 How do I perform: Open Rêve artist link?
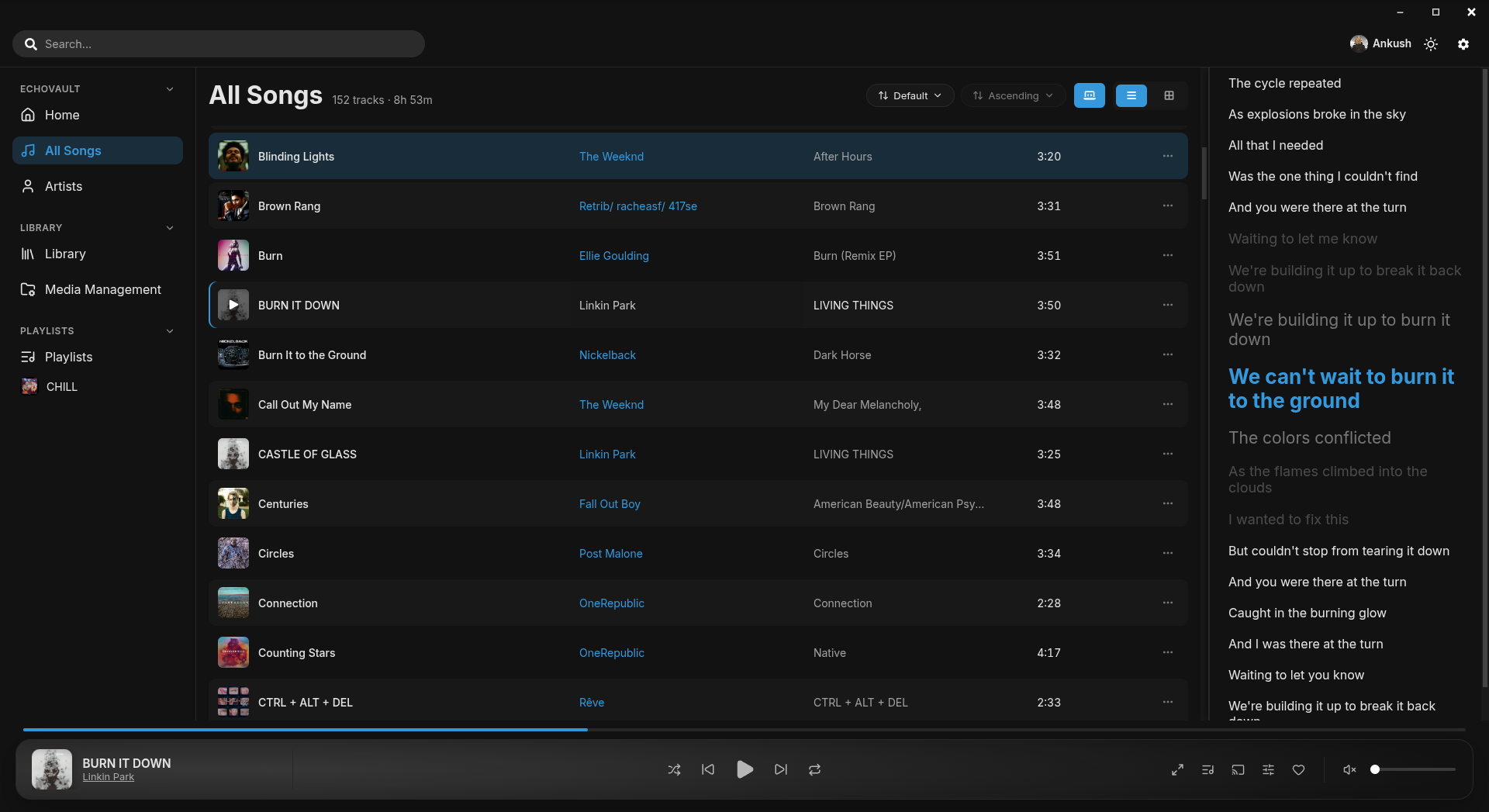click(592, 703)
